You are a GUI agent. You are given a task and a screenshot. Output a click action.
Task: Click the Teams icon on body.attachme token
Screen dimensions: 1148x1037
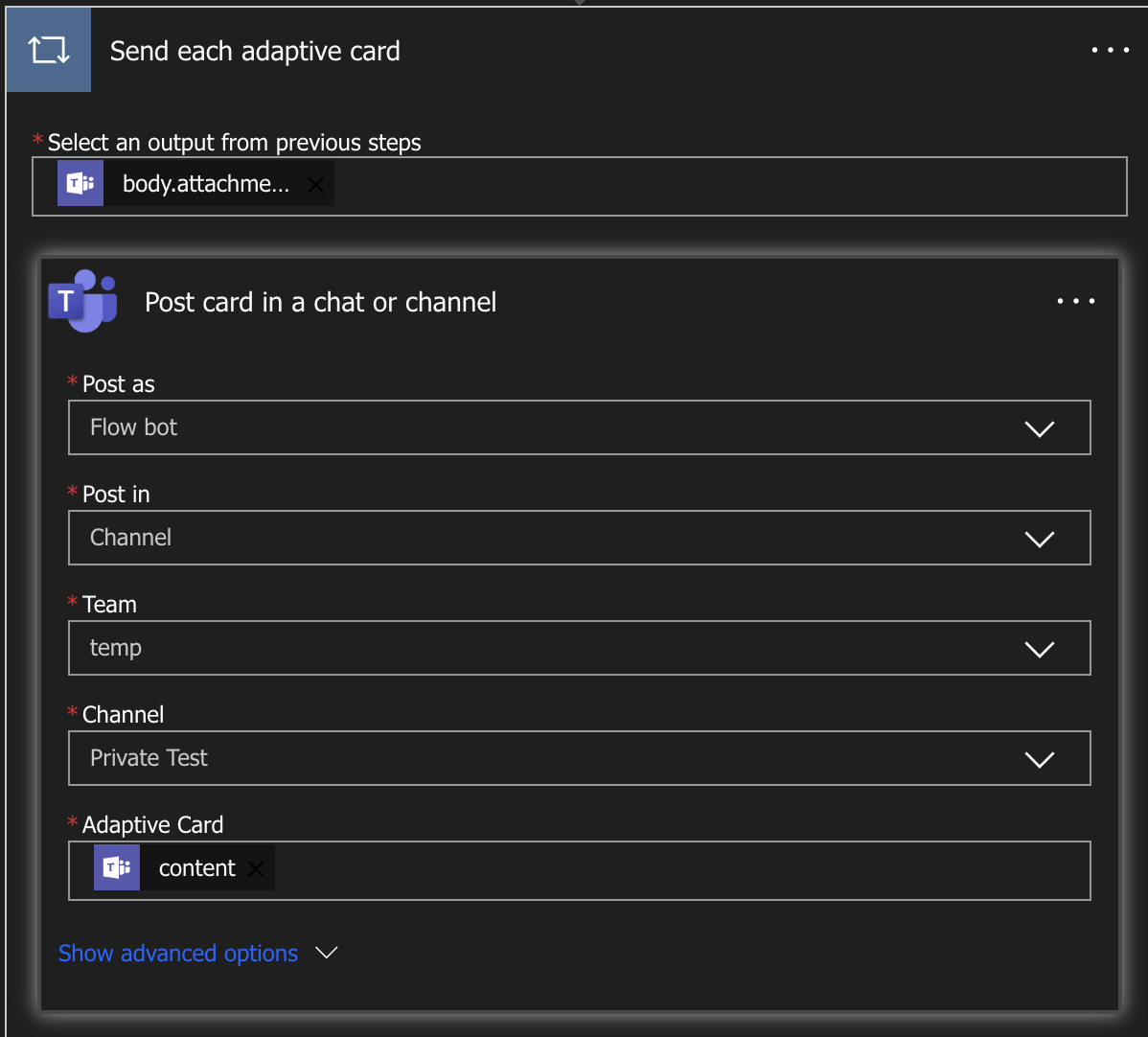(x=80, y=184)
